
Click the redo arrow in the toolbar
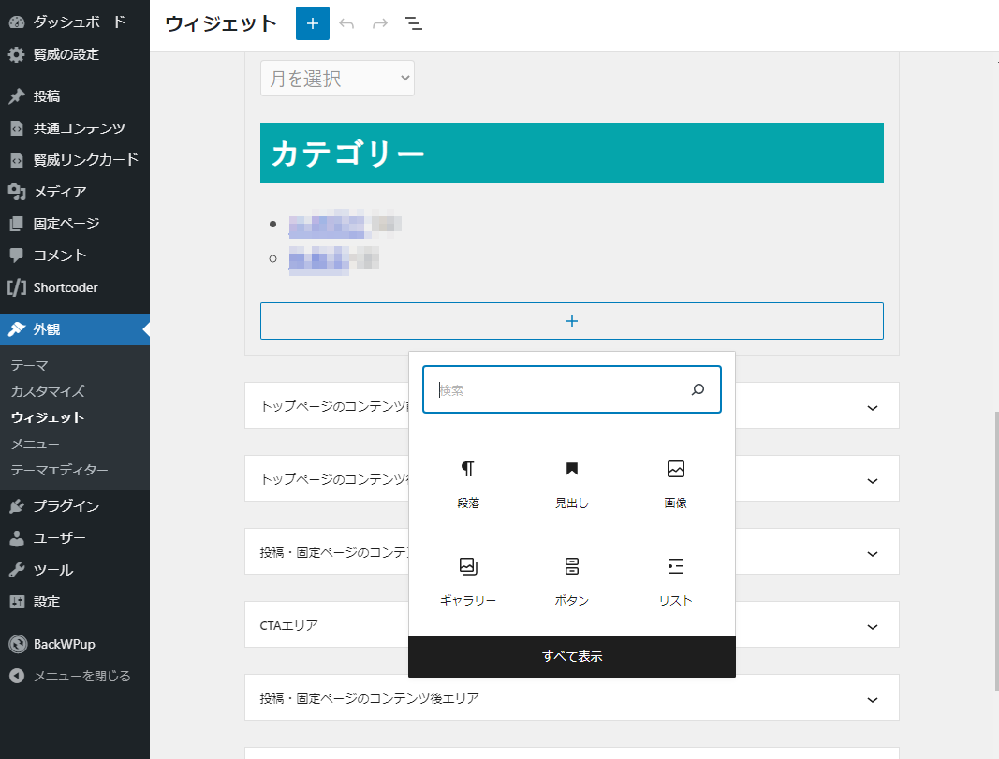380,24
